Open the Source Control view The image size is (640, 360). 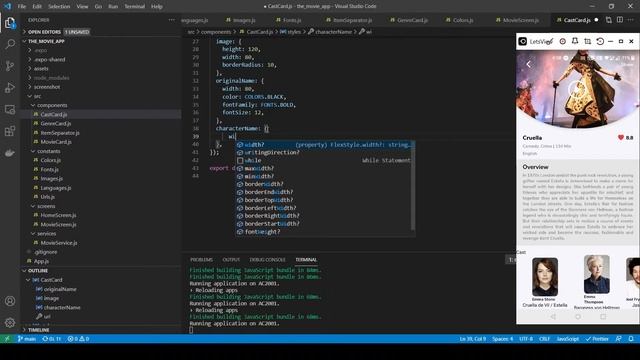point(10,66)
